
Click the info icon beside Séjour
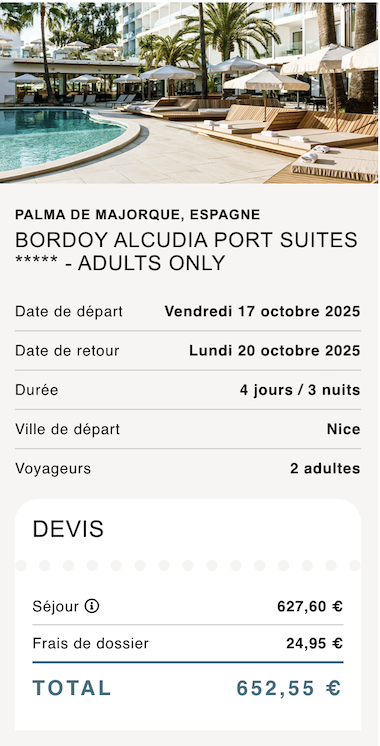(92, 606)
